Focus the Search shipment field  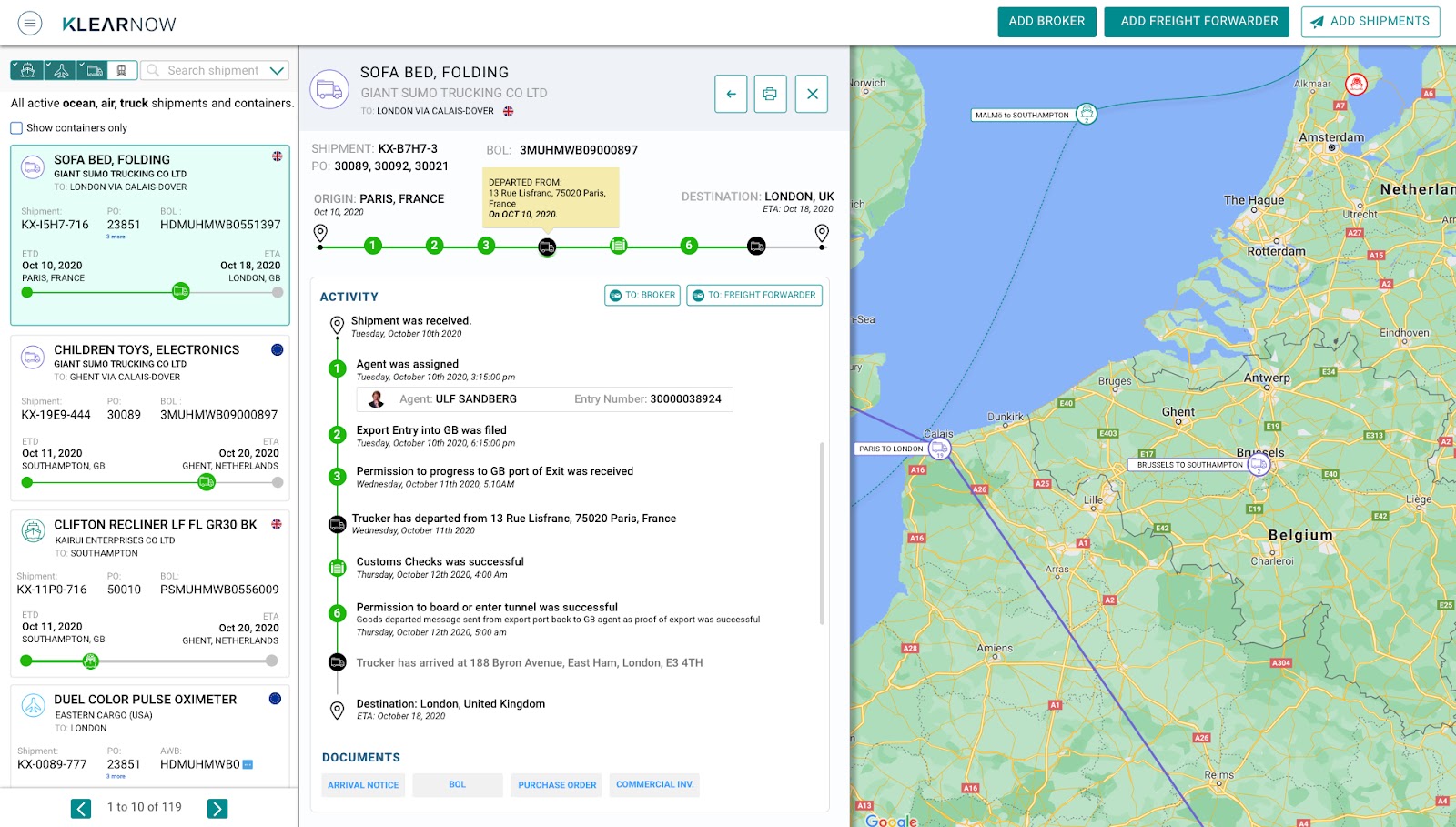[x=213, y=70]
